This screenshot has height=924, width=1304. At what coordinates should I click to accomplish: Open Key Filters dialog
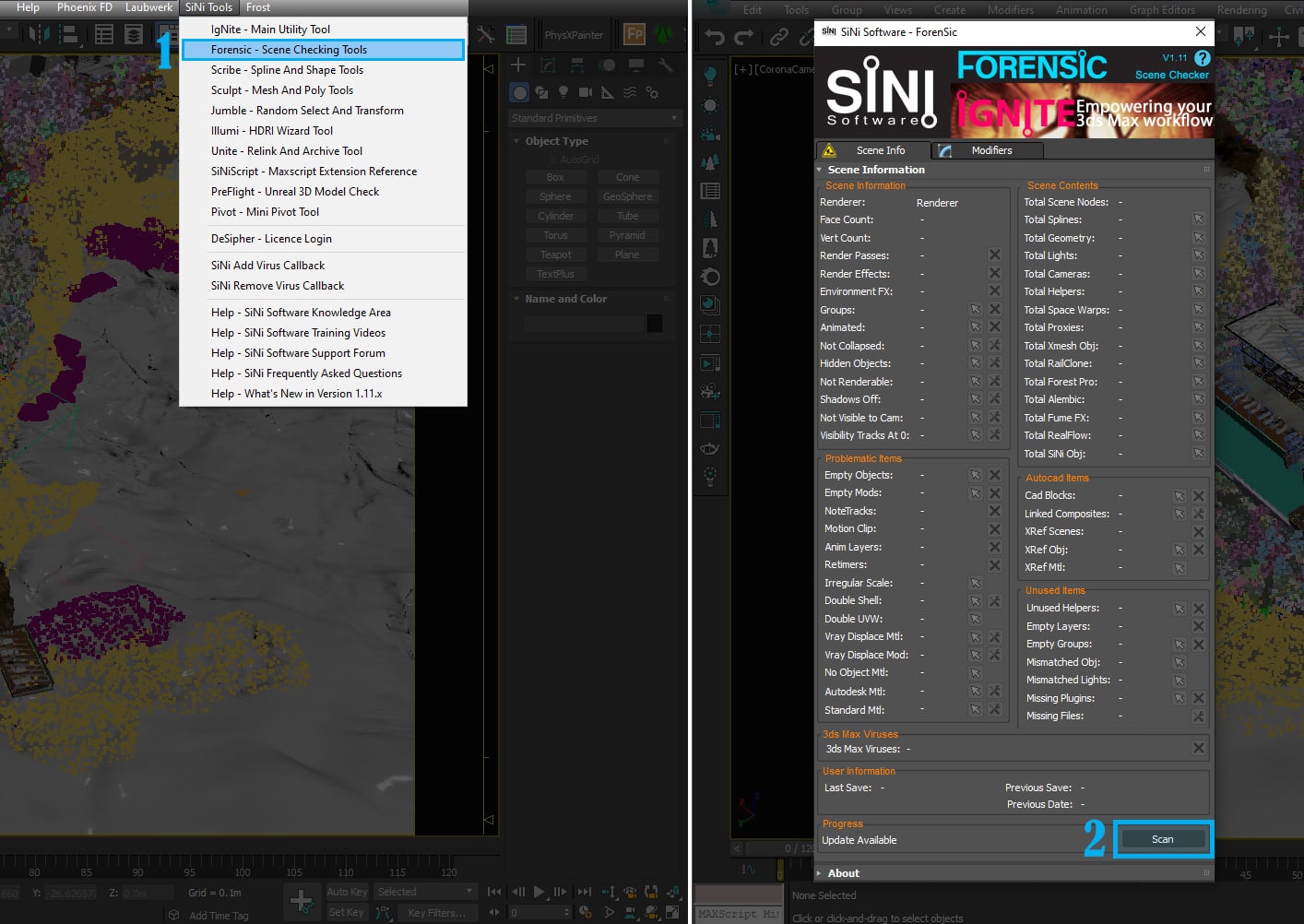click(x=436, y=913)
